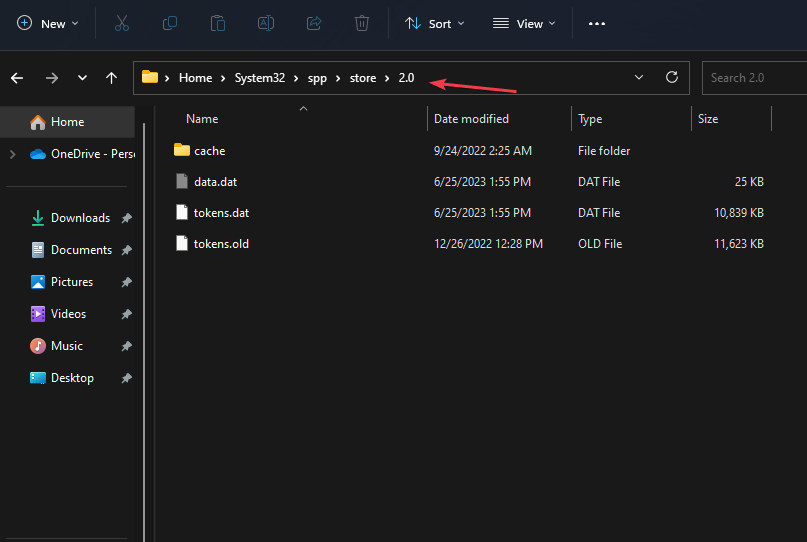This screenshot has height=542, width=807.
Task: Click the data.dat file icon
Action: tap(182, 181)
